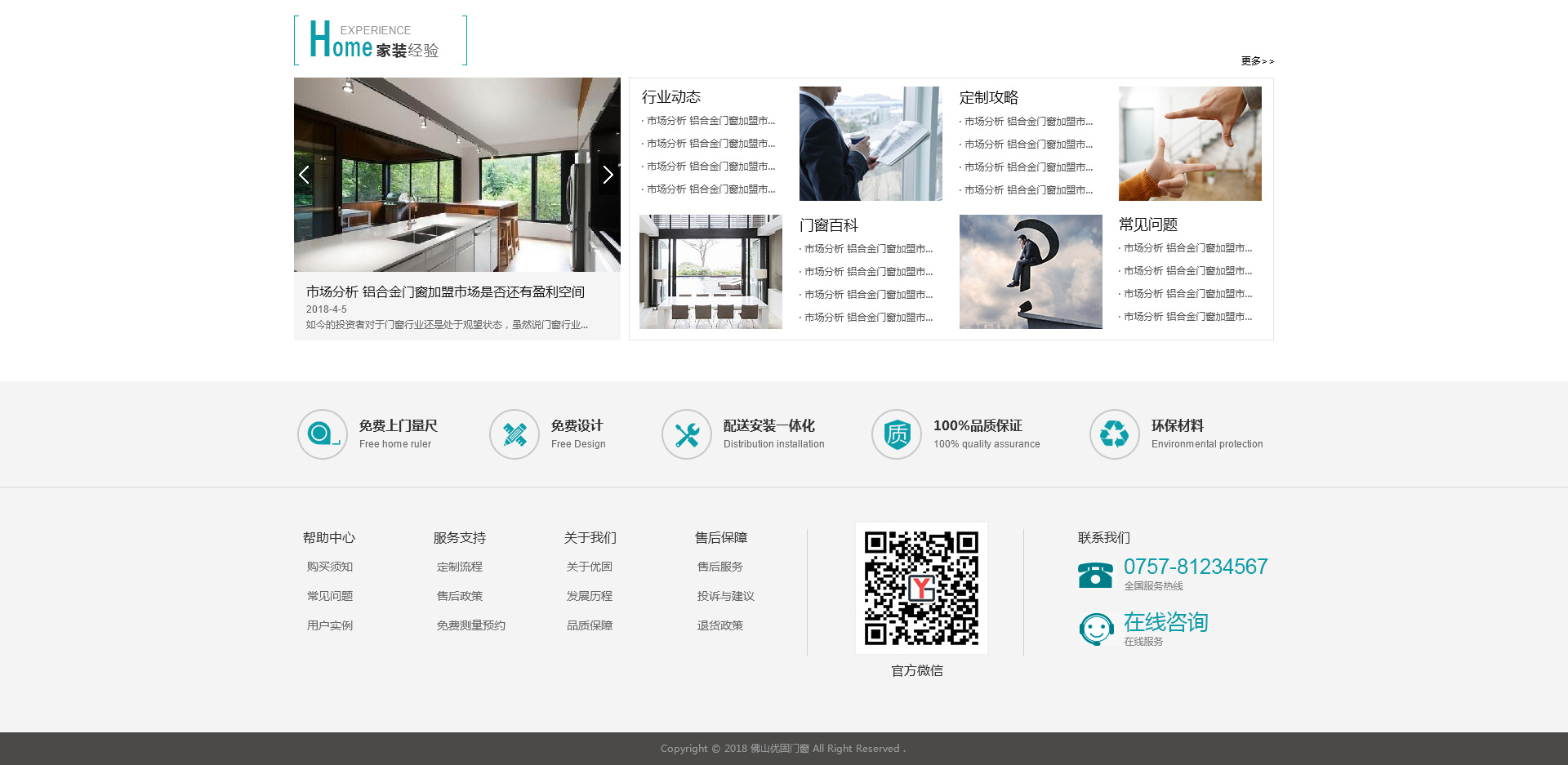Screen dimensions: 1568x765
Task: Open the featured article title below kitchen photo
Action: pyautogui.click(x=445, y=292)
